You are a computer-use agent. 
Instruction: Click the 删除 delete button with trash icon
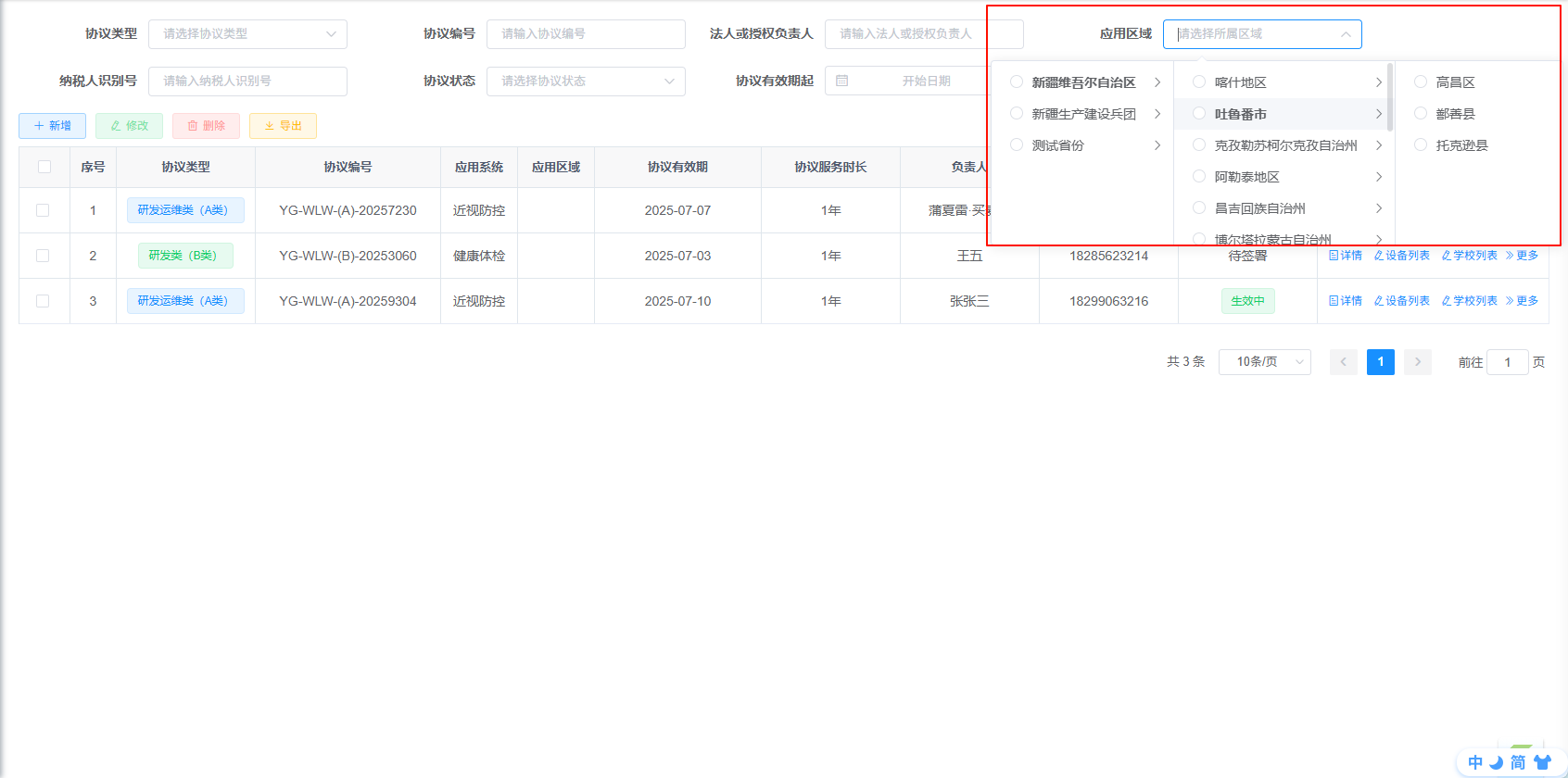pos(206,126)
